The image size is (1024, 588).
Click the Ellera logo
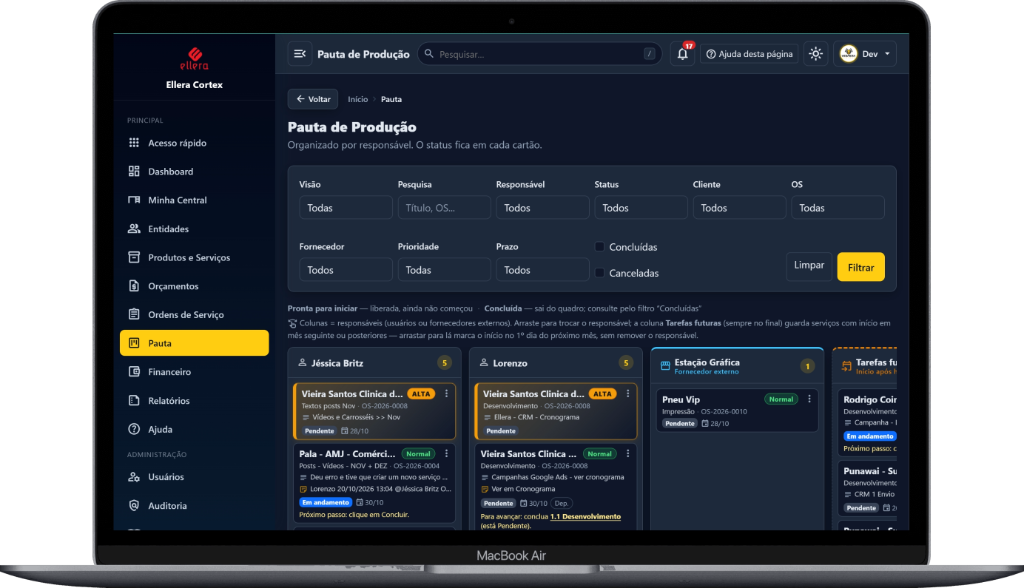point(194,58)
